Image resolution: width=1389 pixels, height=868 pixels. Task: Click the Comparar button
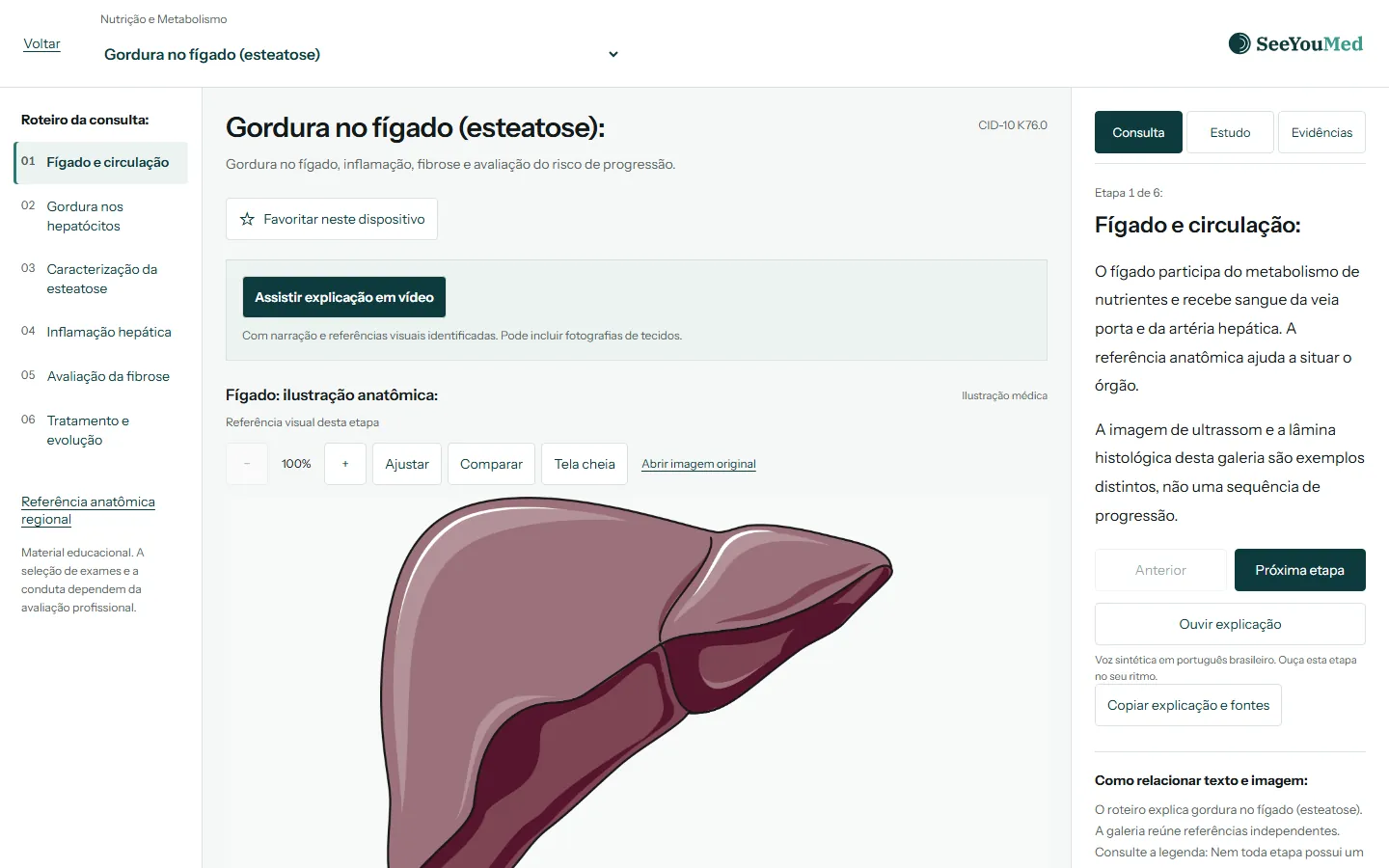491,464
